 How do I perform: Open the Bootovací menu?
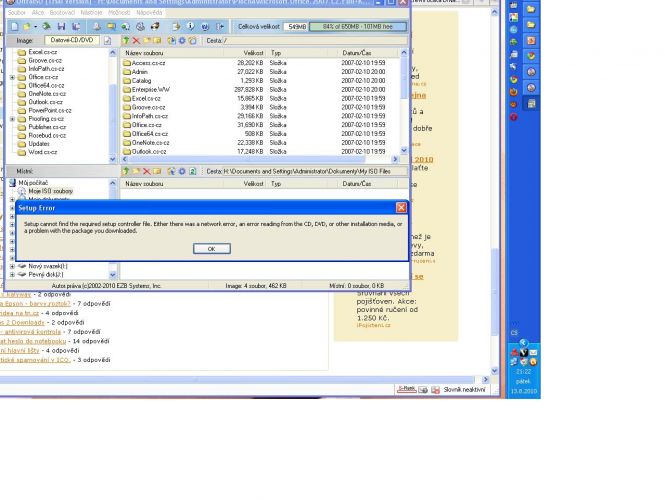pos(62,13)
